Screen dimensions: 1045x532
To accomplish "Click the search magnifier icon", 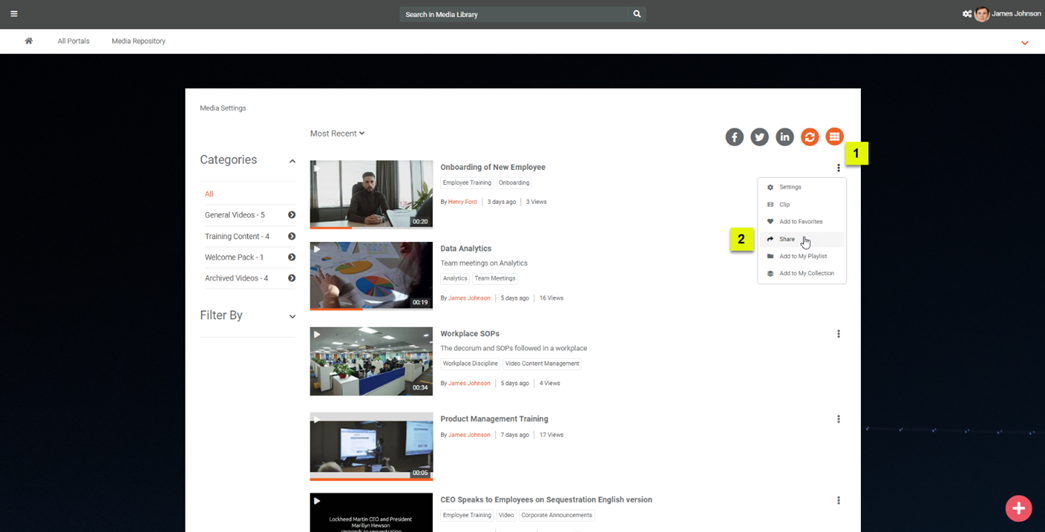I will coord(637,14).
